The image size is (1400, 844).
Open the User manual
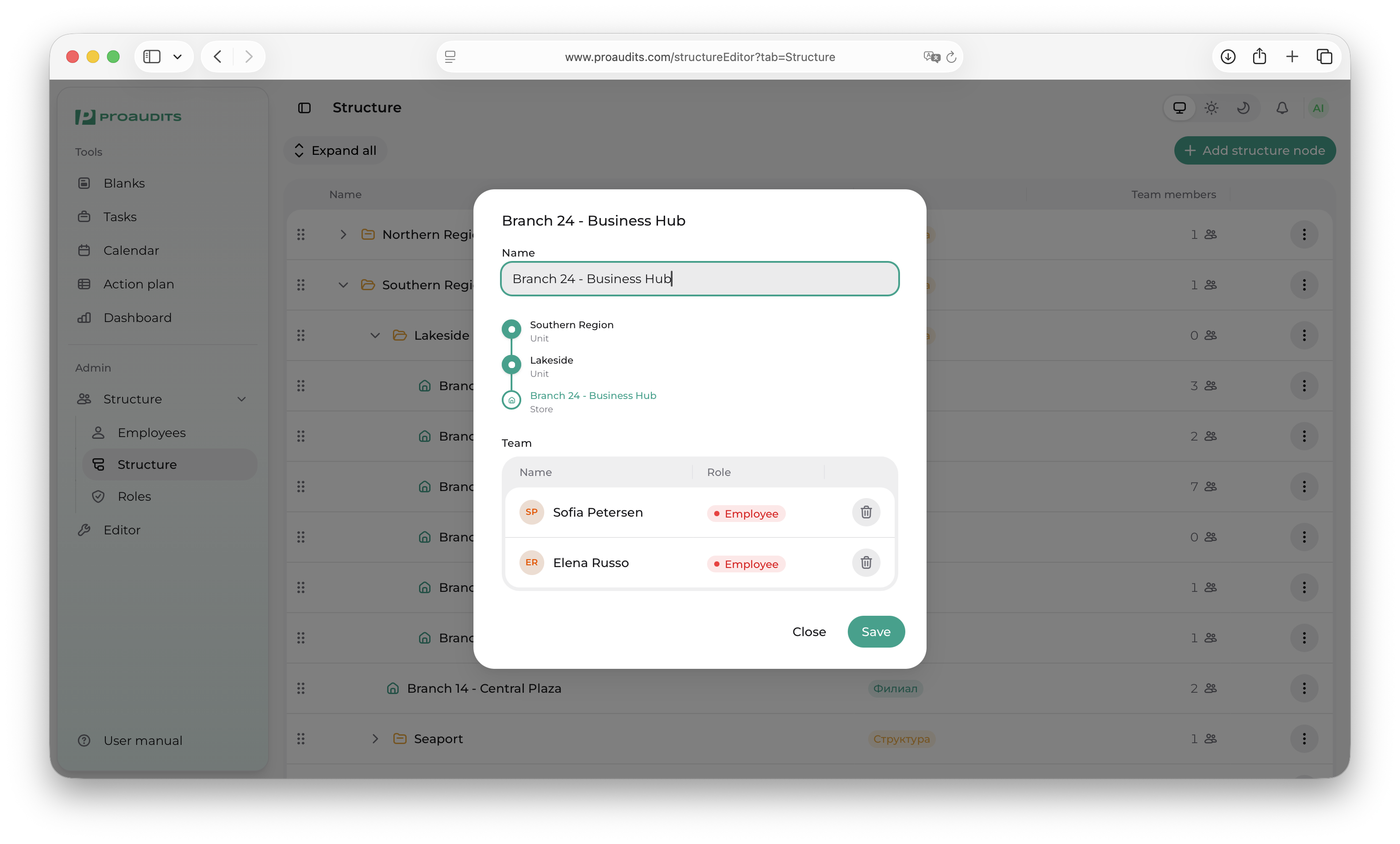pyautogui.click(x=142, y=740)
